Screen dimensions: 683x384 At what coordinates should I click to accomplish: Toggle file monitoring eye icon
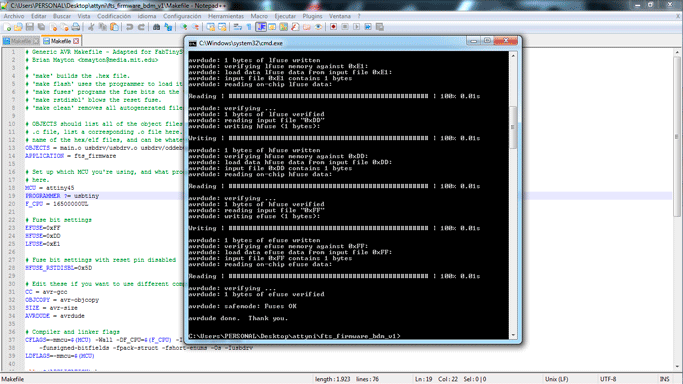tap(318, 27)
